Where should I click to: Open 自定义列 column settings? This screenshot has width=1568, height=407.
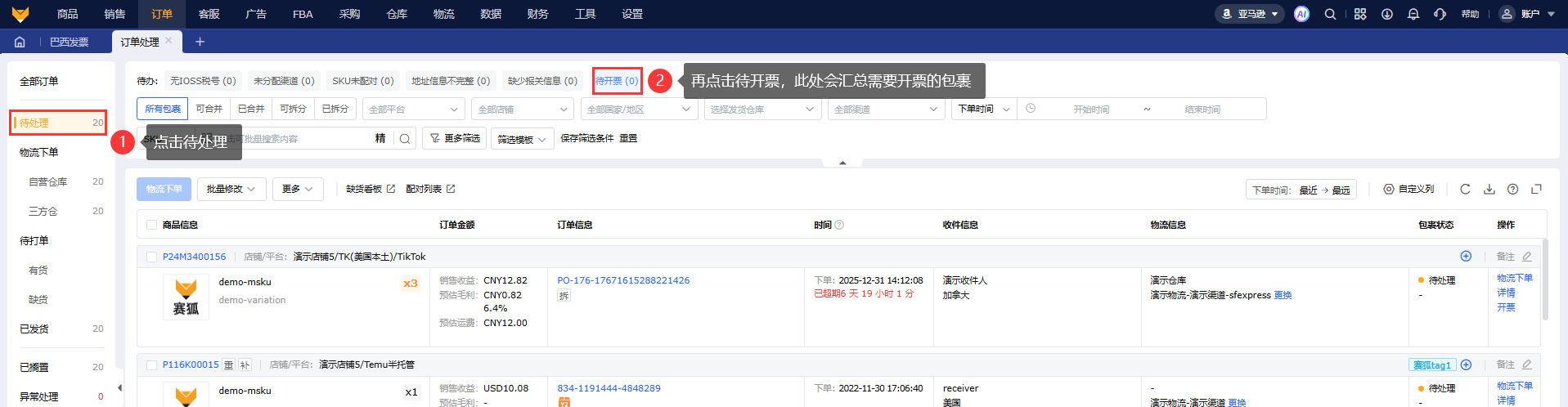tap(1409, 189)
